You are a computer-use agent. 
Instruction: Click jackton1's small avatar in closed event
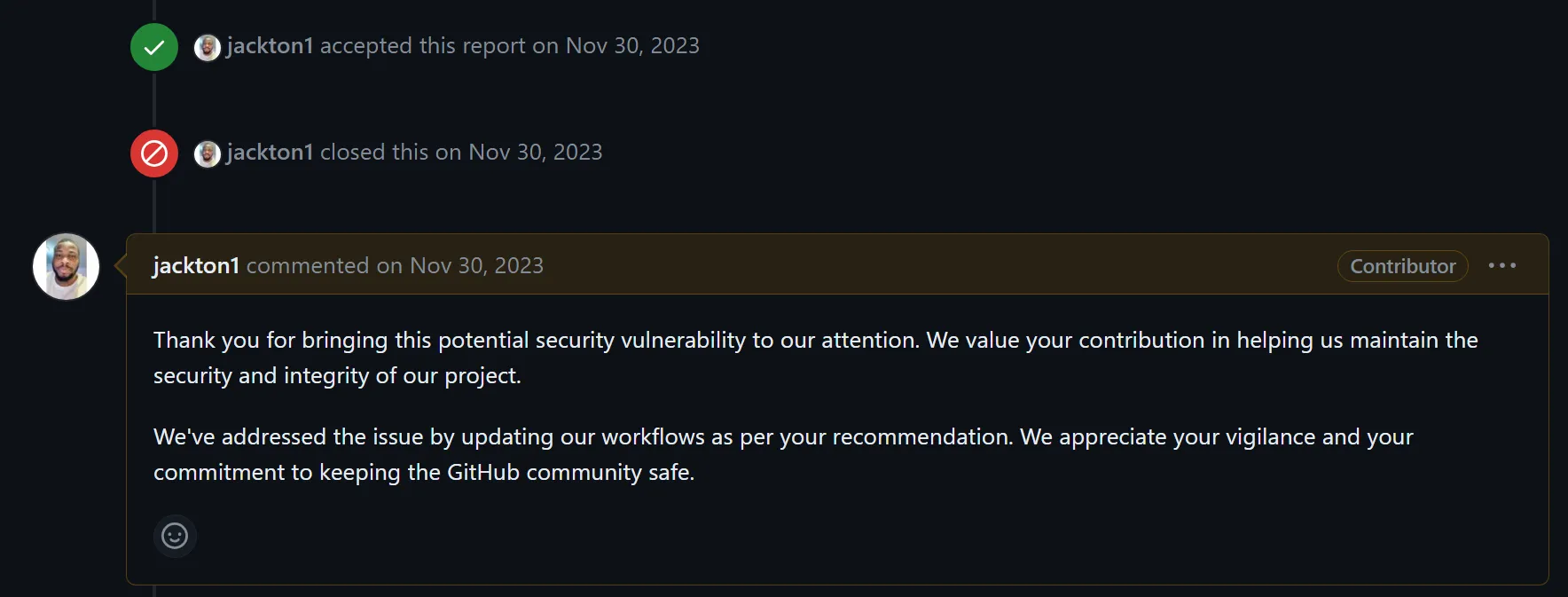point(208,153)
